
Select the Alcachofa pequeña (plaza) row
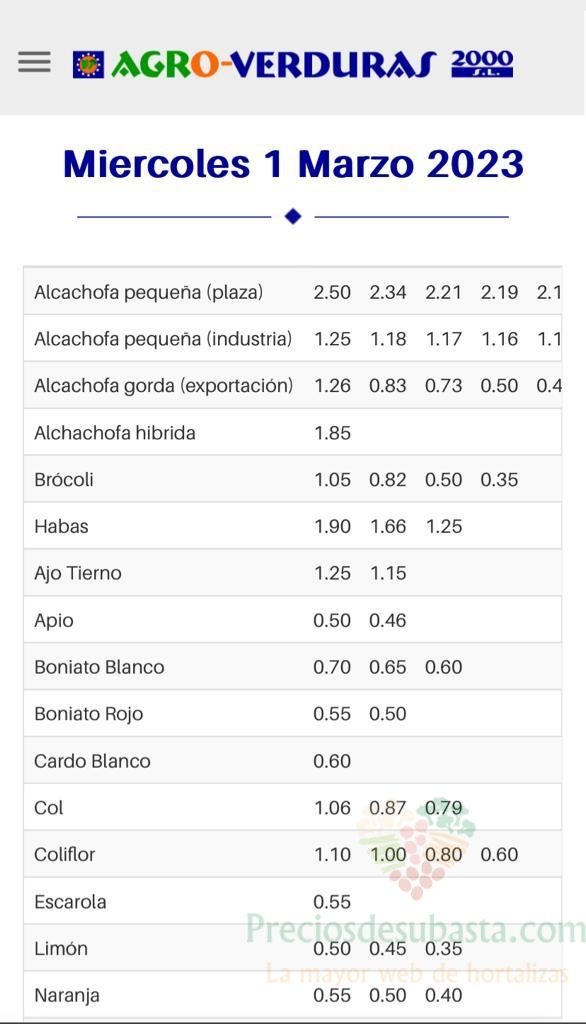[x=293, y=292]
